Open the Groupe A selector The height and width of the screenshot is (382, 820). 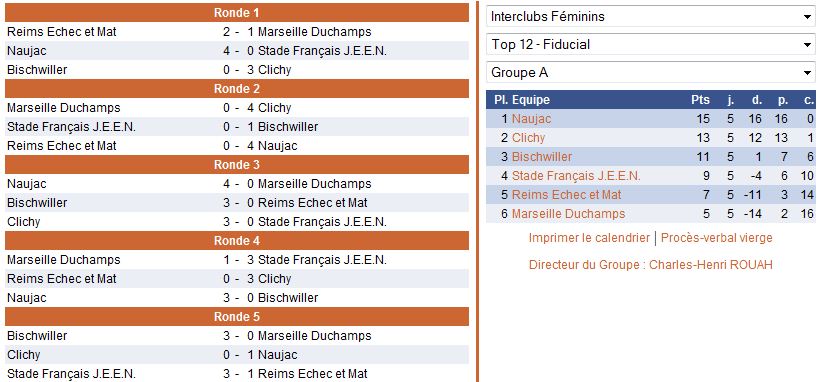651,73
